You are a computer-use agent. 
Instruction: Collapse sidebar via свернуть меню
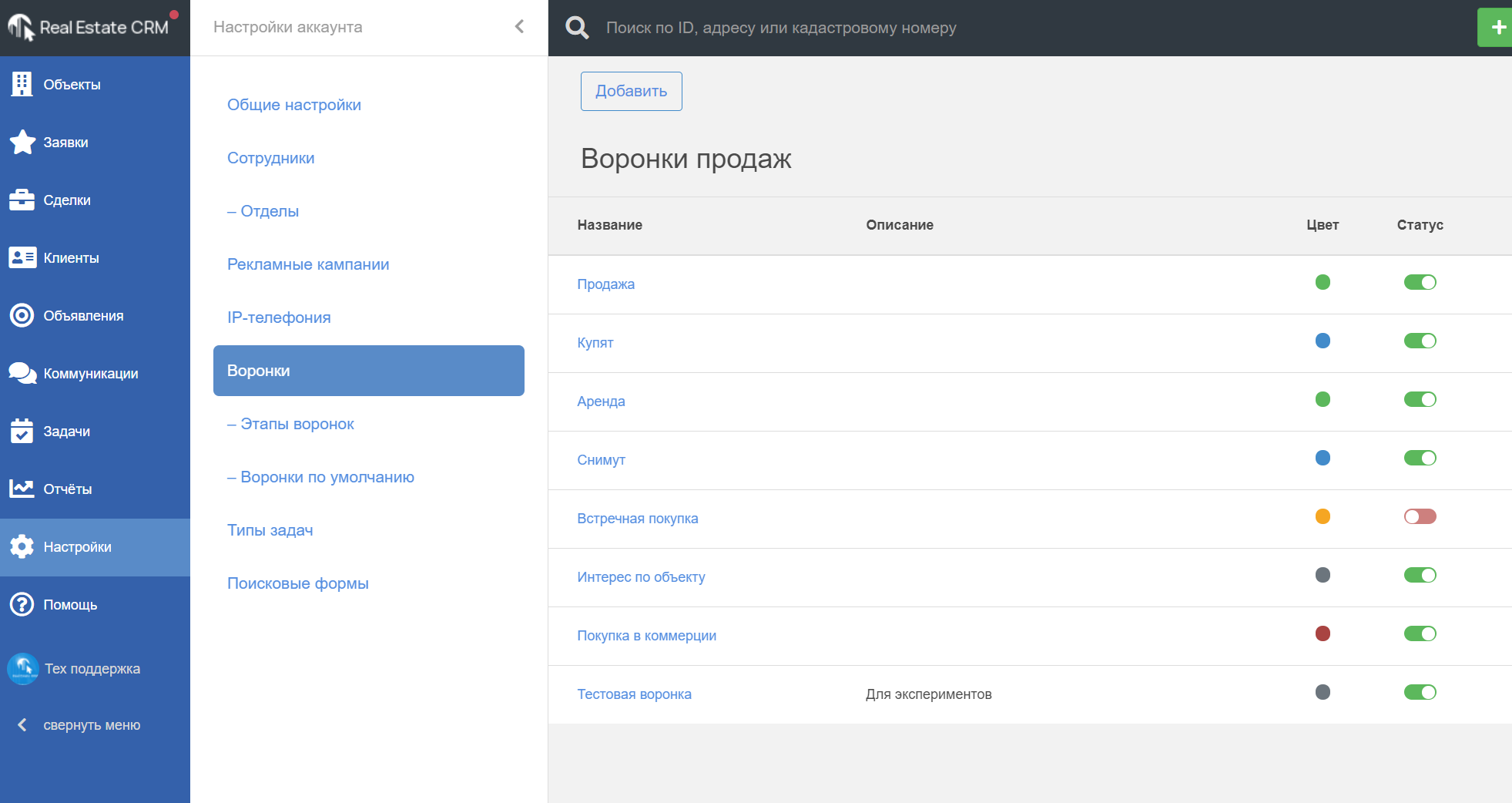[79, 724]
